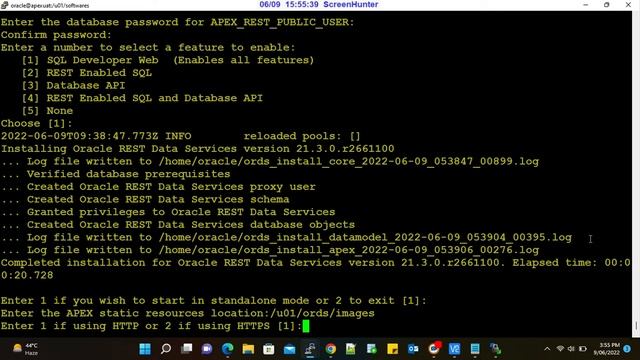Click the '[5] None' option line

pyautogui.click(x=47, y=111)
